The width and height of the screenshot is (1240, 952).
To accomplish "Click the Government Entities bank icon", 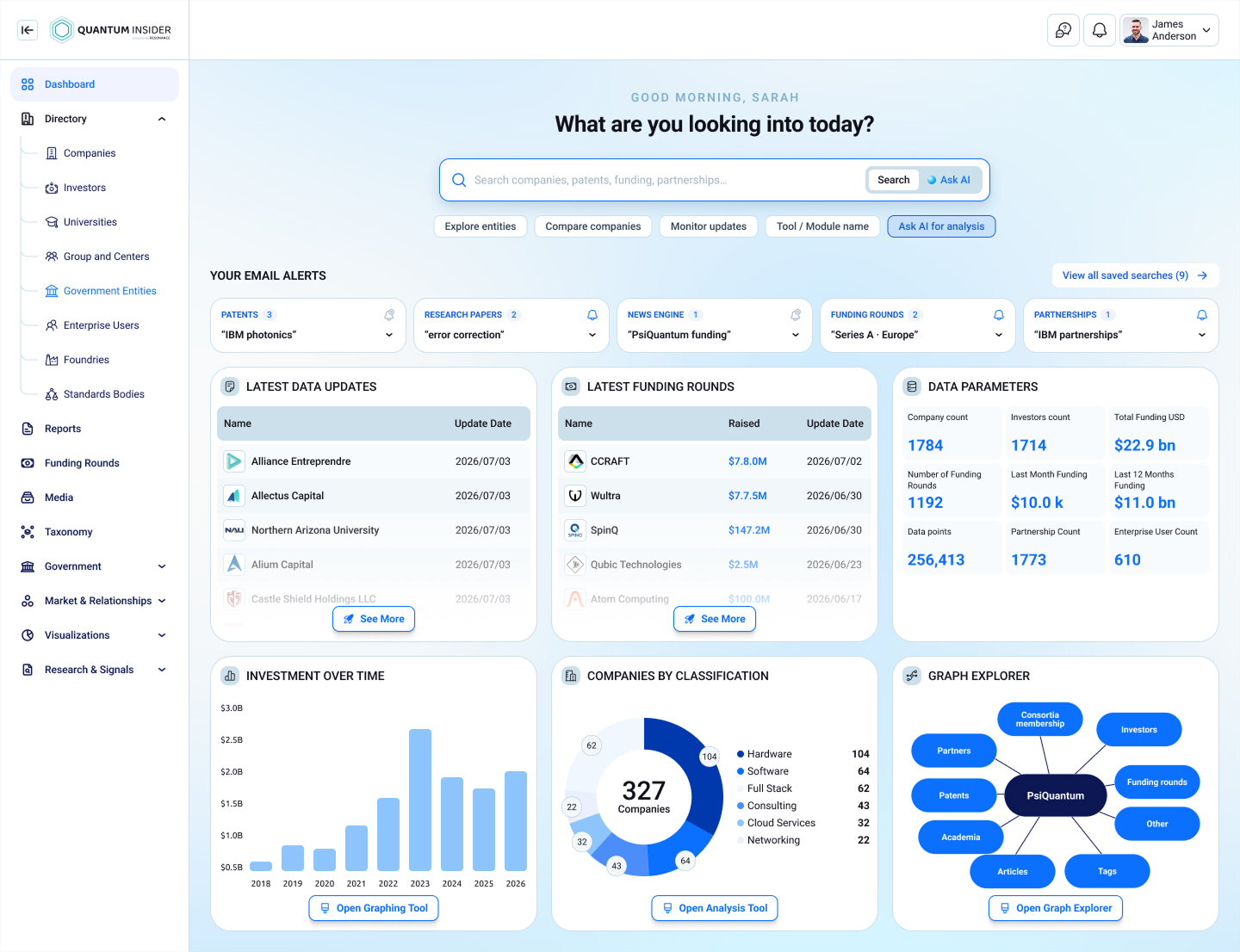I will pos(52,291).
